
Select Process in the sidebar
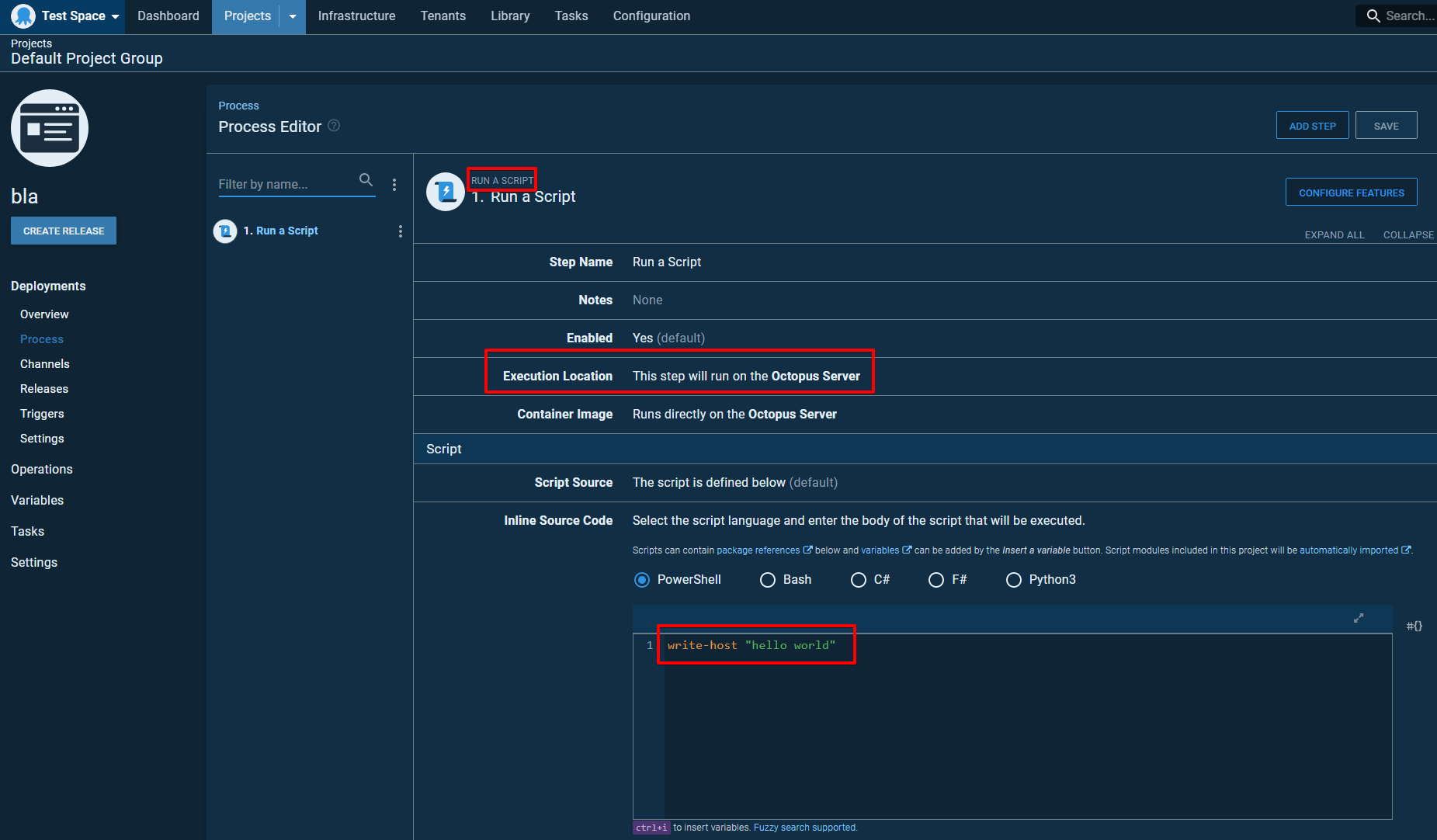coord(42,339)
